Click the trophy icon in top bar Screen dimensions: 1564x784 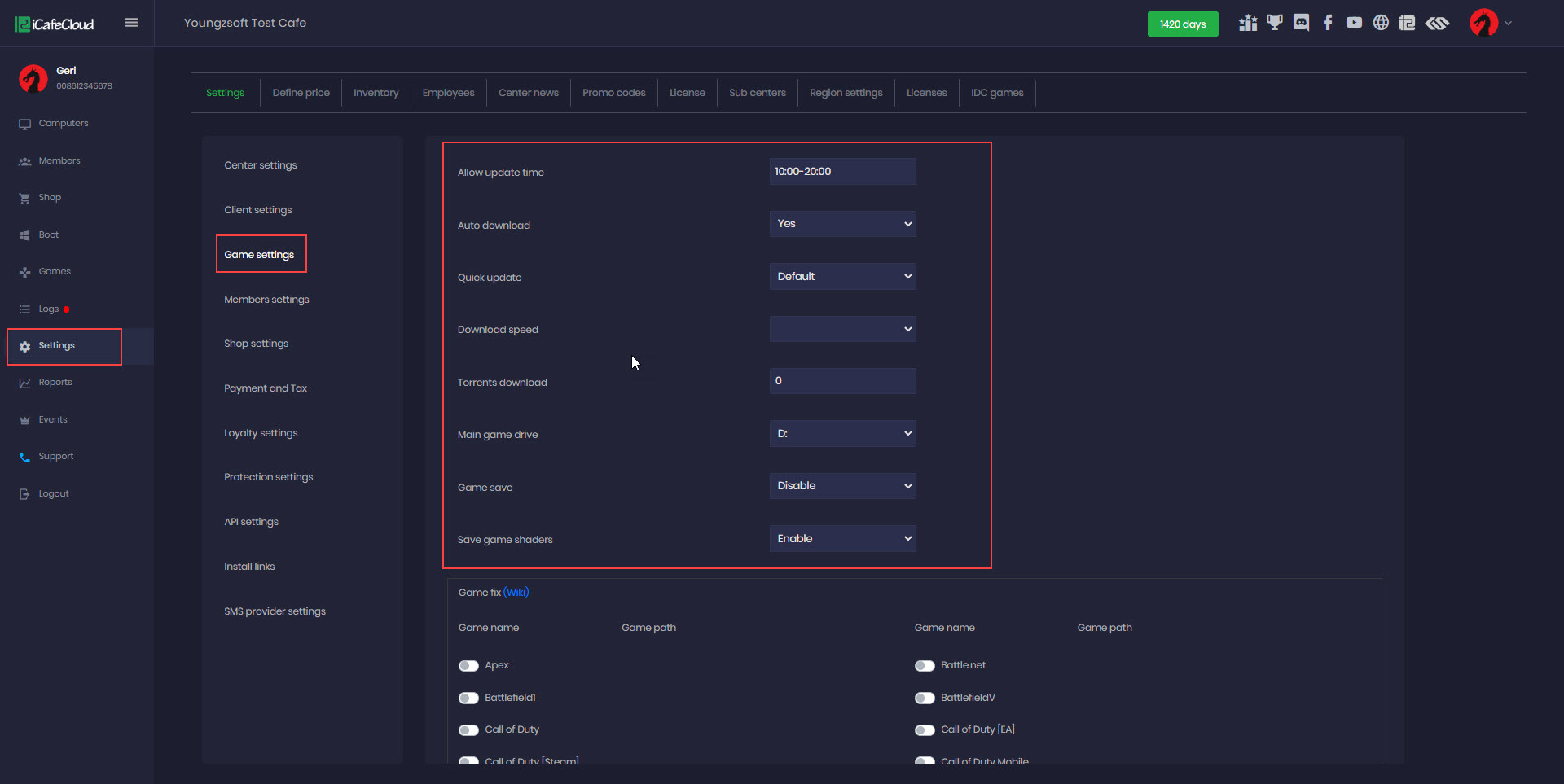pos(1275,23)
